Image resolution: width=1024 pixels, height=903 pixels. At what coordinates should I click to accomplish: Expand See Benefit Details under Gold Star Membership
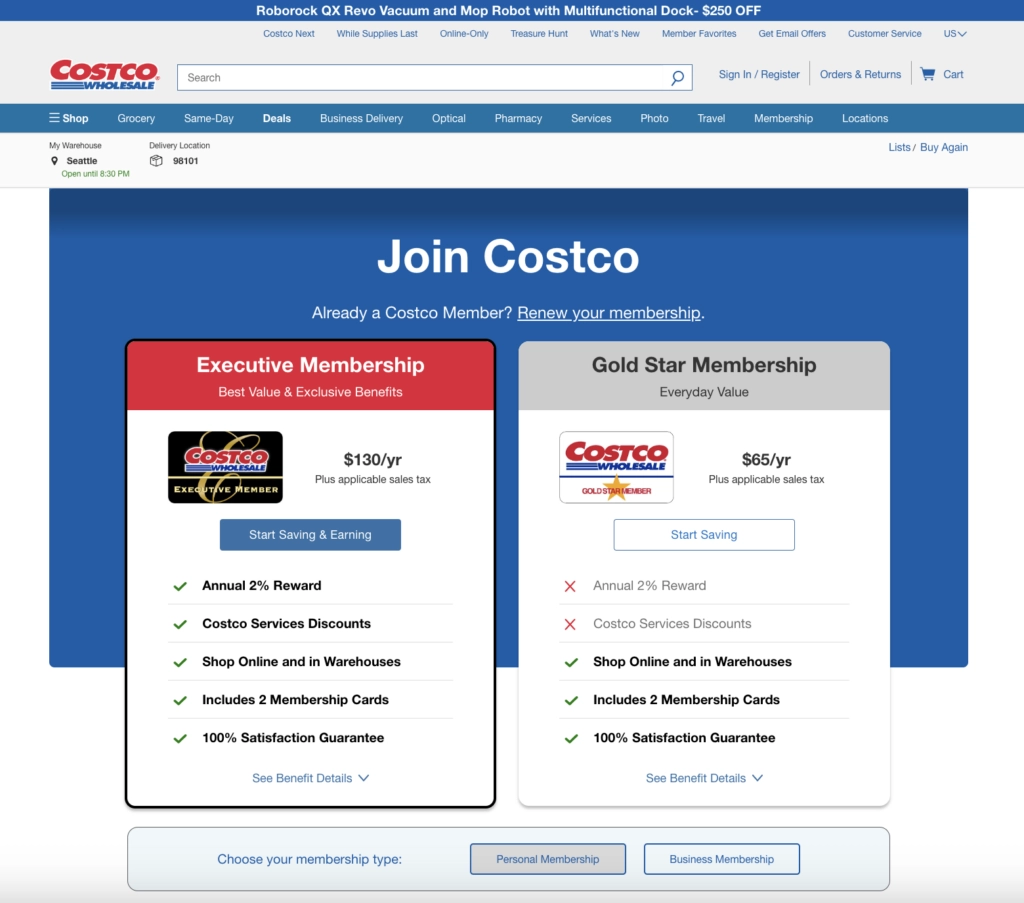[x=704, y=778]
